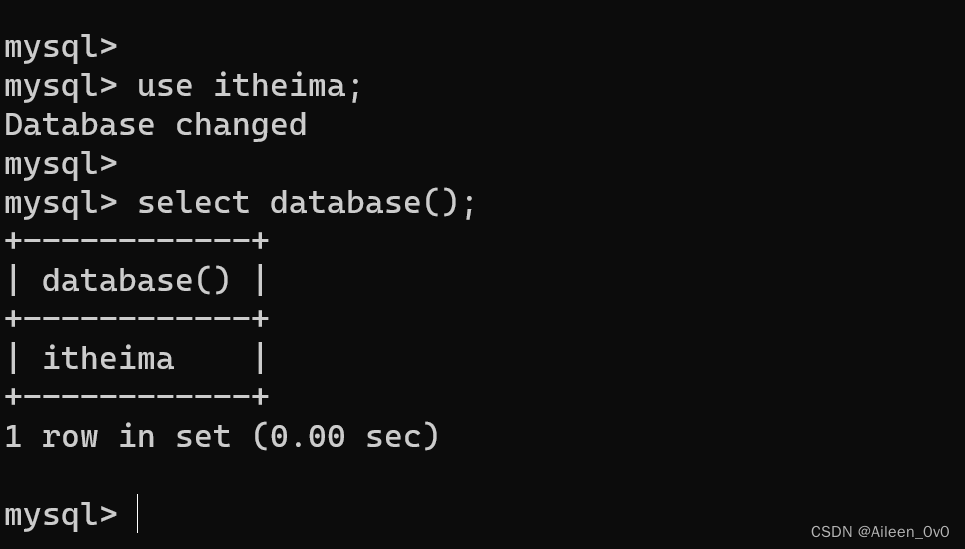The image size is (965, 549).
Task: Click the bottom border line of the result table
Action: [136, 397]
